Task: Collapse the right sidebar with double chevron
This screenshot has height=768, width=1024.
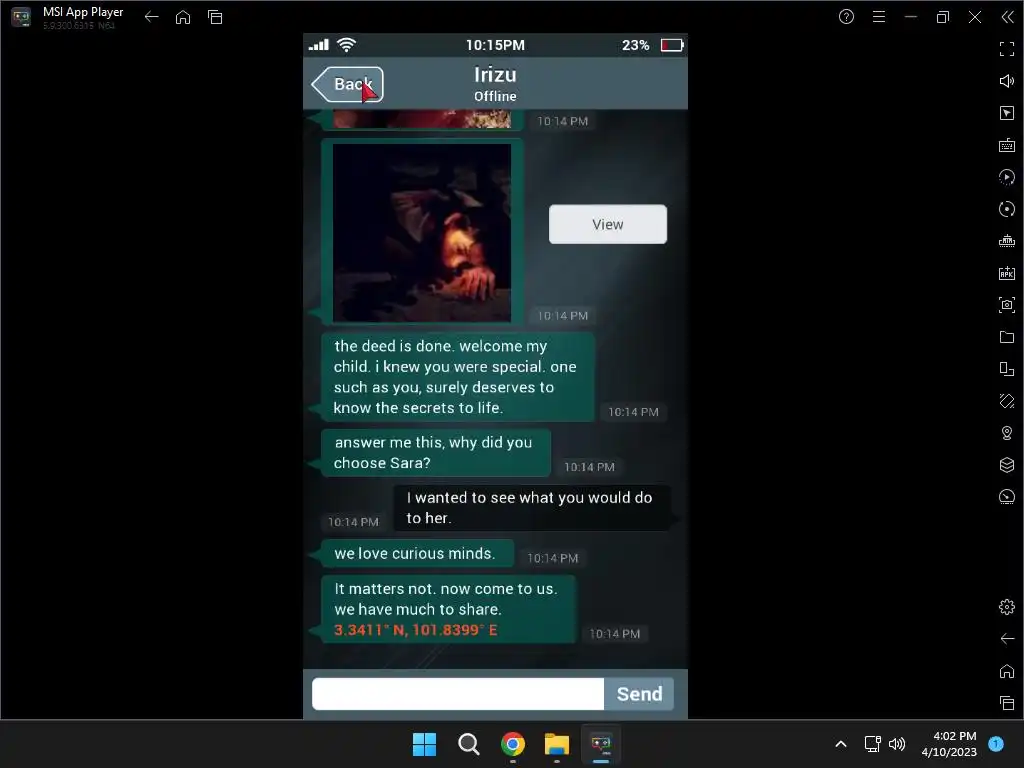Action: click(1007, 17)
